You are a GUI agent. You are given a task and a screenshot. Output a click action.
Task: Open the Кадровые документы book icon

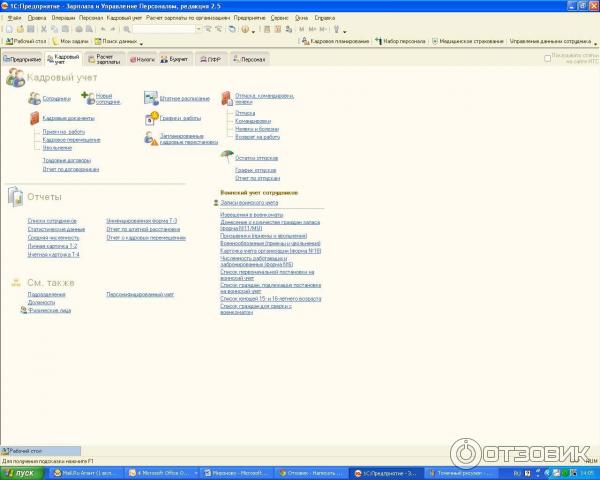tap(34, 118)
